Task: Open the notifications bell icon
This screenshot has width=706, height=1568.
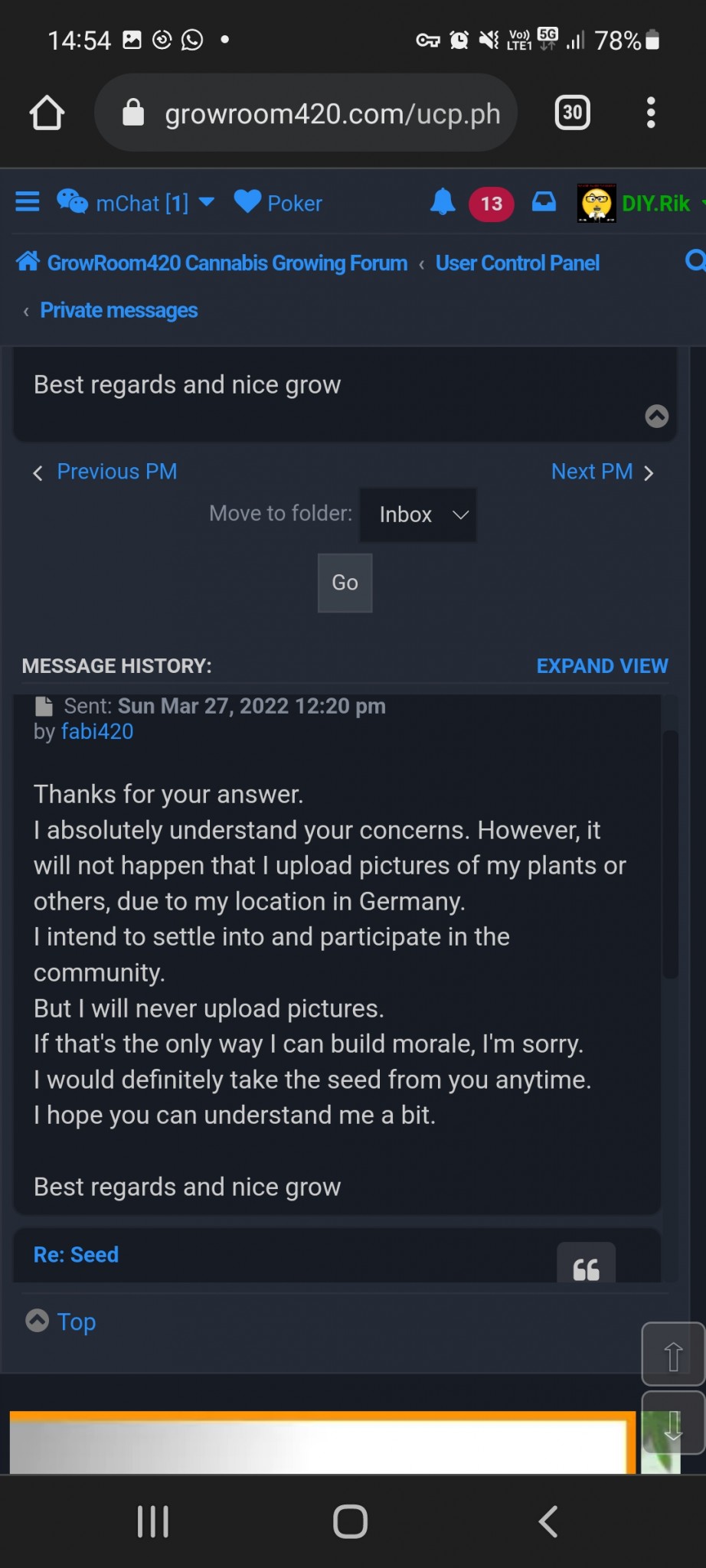Action: pyautogui.click(x=443, y=202)
